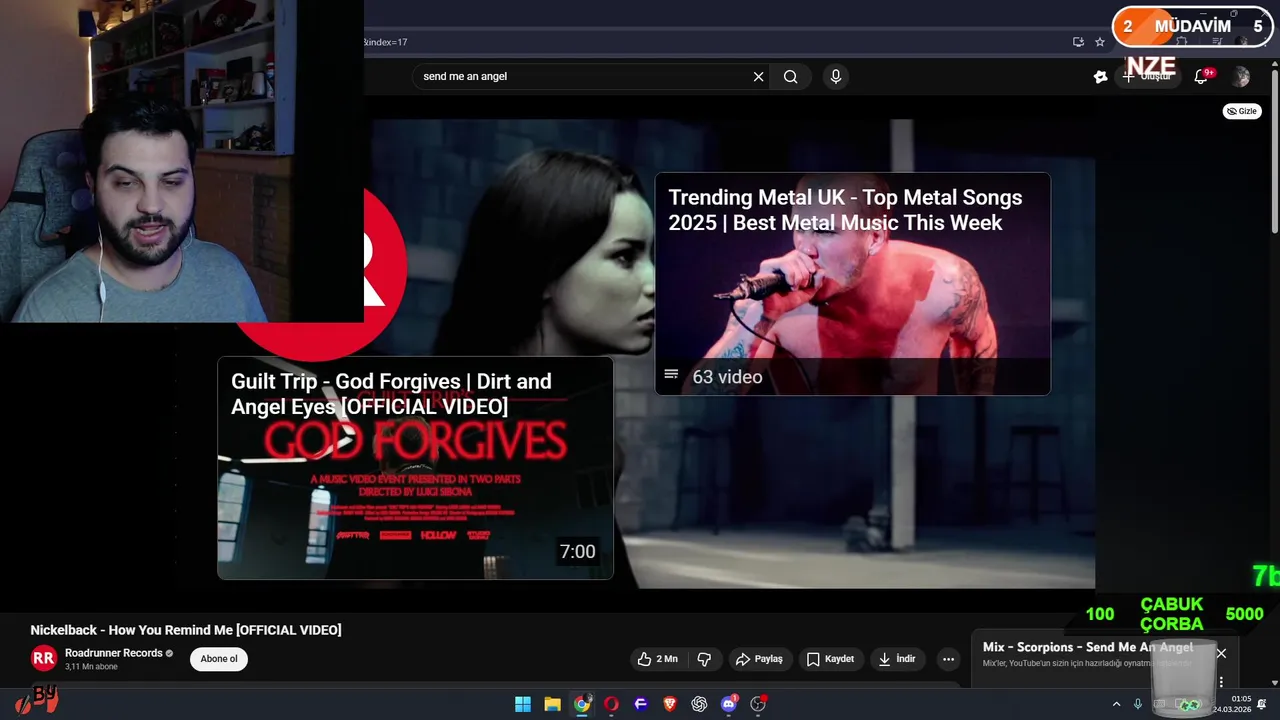Close the Mix Scorpions playlist panel
This screenshot has width=1280, height=720.
click(x=1221, y=653)
